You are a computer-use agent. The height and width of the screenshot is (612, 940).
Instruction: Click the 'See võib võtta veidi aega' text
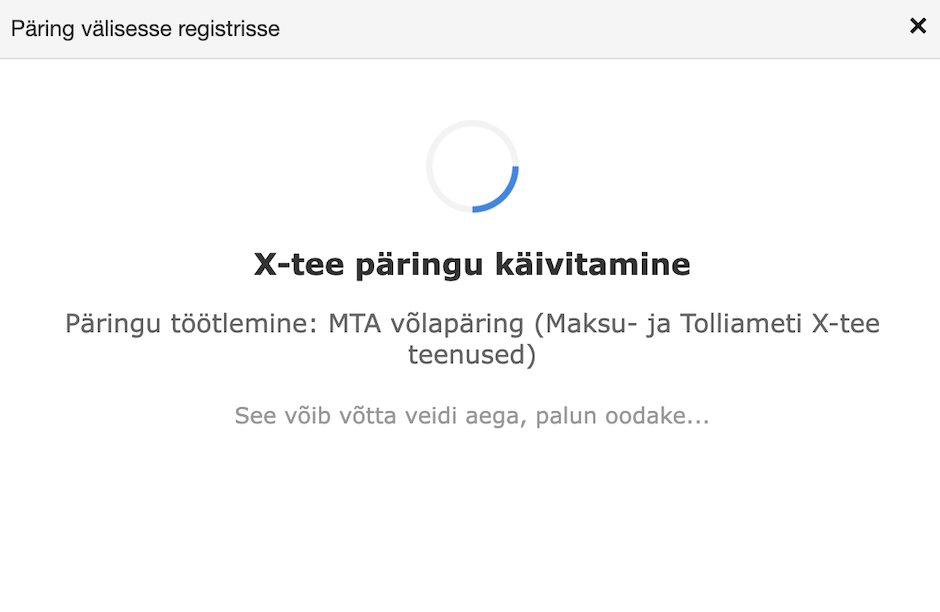tap(471, 416)
